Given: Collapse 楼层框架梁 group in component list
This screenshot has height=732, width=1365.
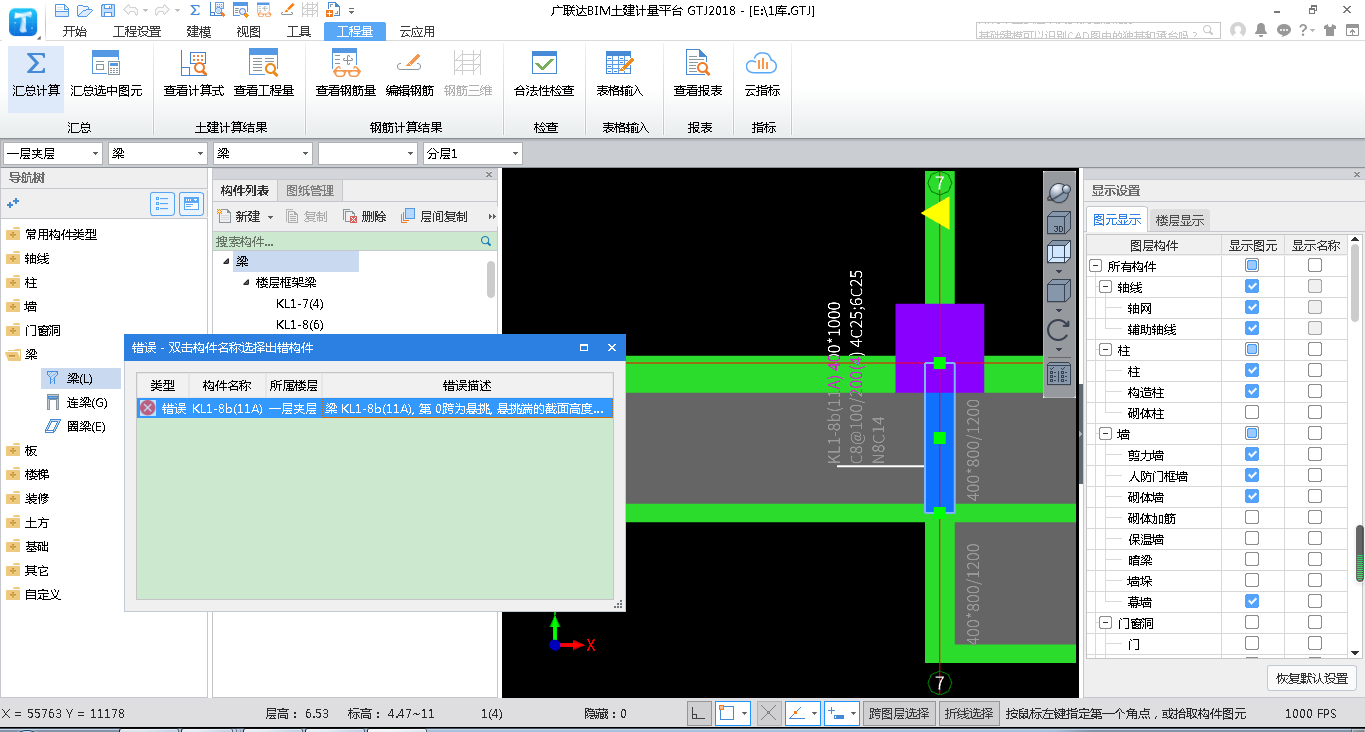Looking at the screenshot, I should click(246, 283).
